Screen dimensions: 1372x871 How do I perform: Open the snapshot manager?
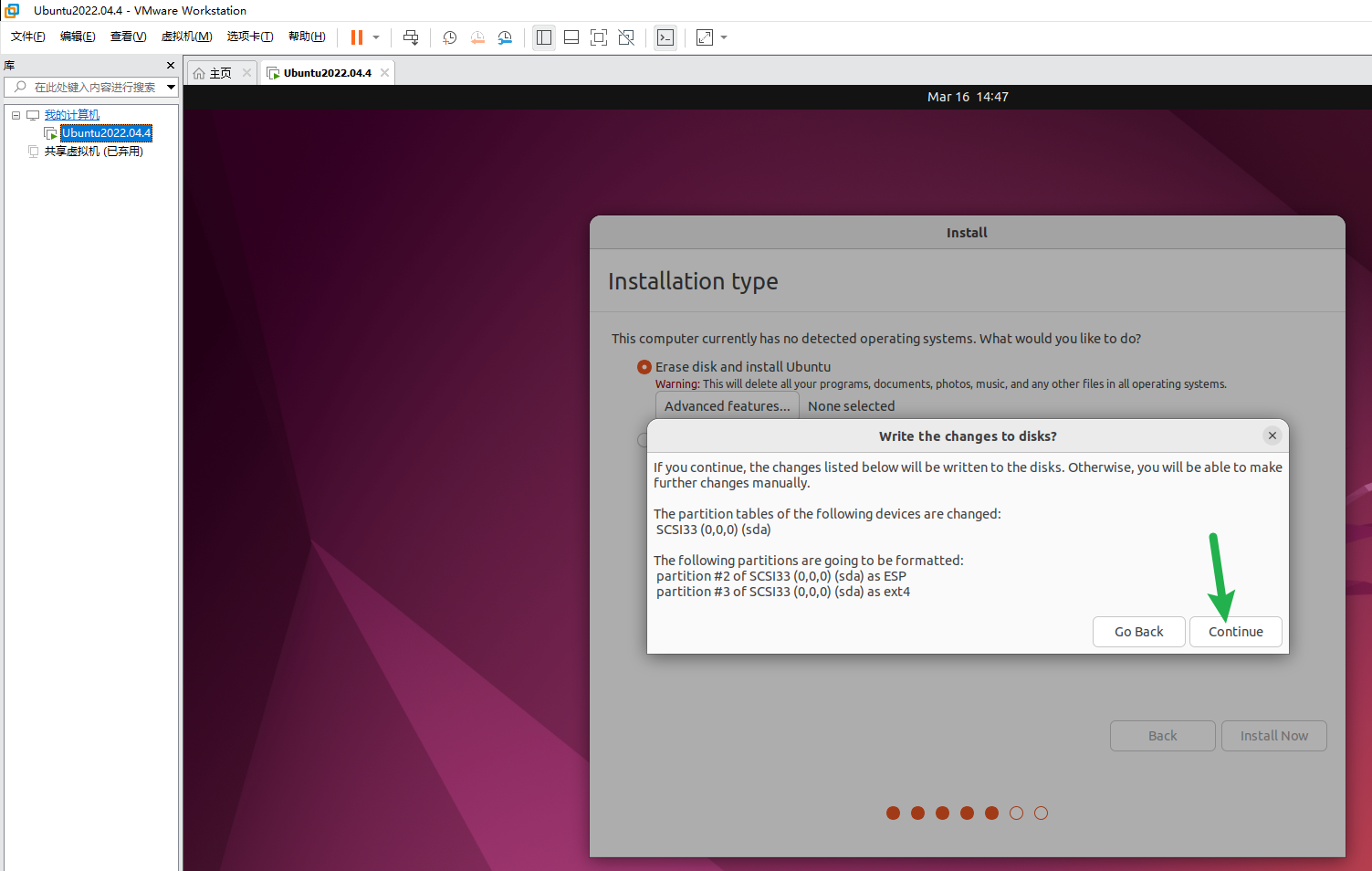(505, 37)
